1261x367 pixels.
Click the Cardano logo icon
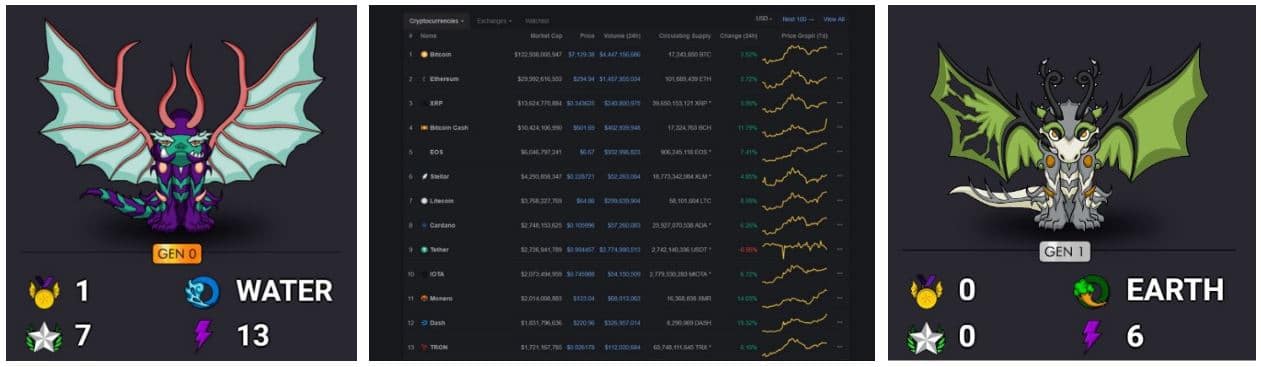pyautogui.click(x=424, y=225)
